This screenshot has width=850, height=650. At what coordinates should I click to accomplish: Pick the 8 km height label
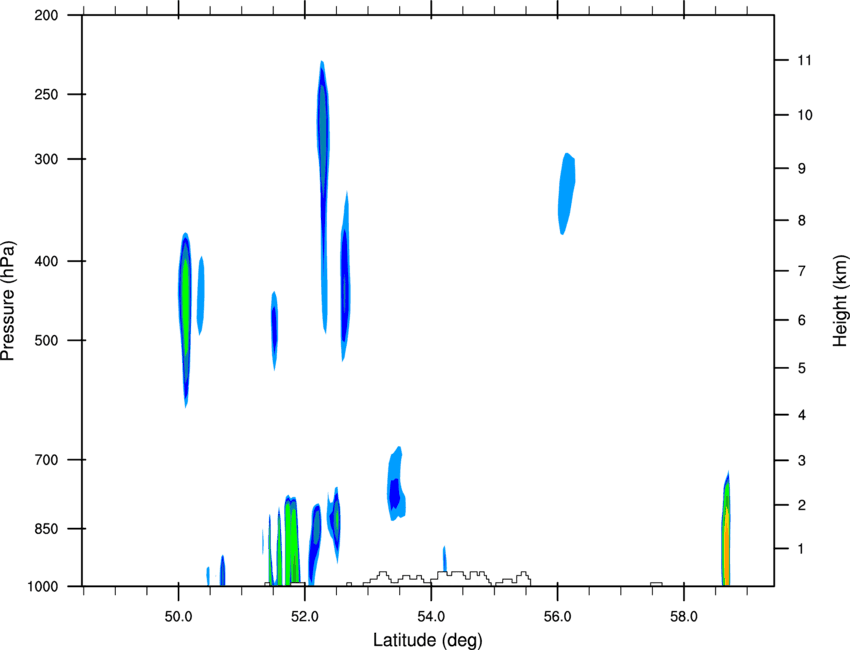point(802,221)
